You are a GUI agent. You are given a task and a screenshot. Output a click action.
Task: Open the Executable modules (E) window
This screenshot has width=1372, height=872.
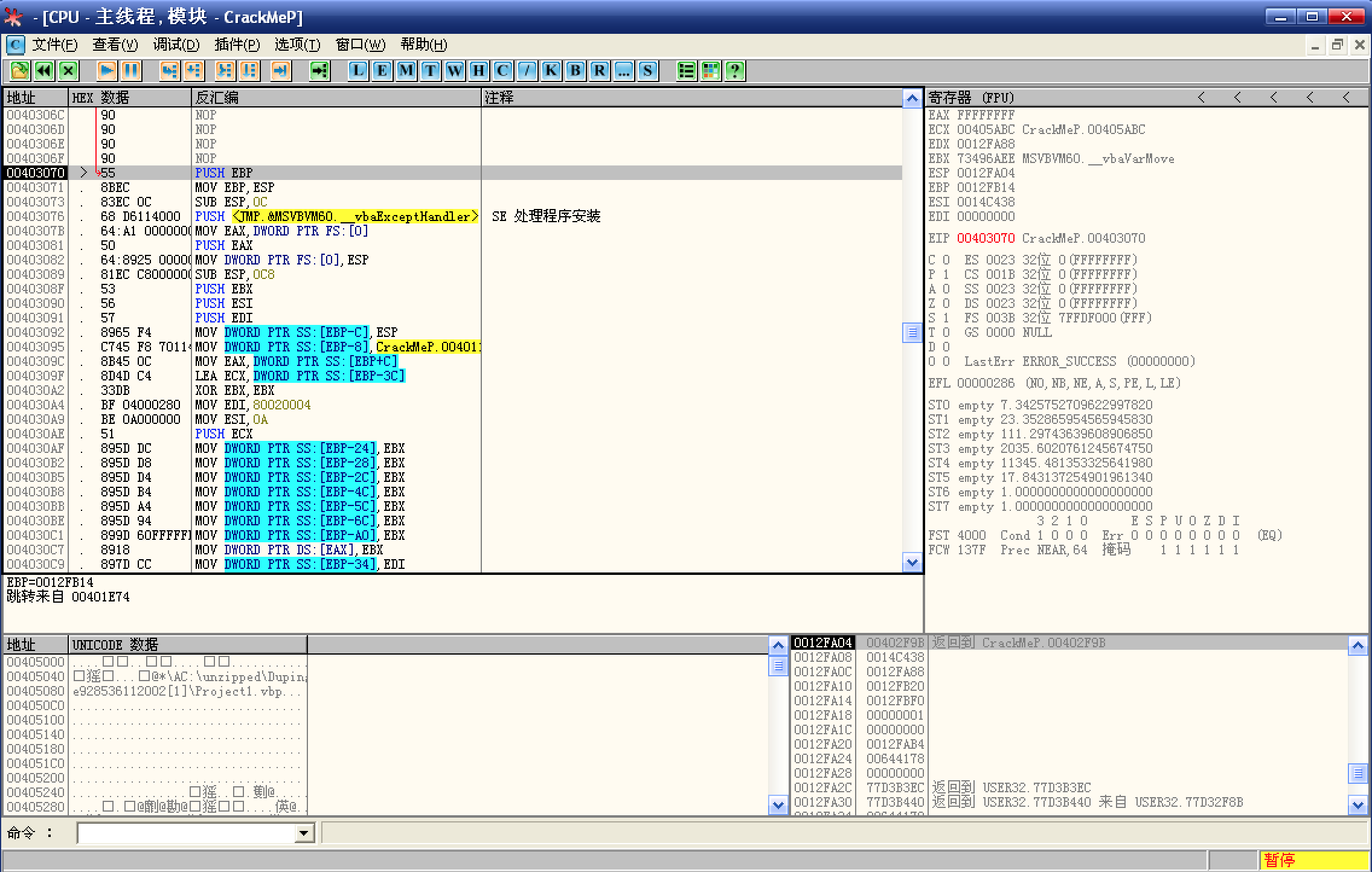tap(382, 71)
